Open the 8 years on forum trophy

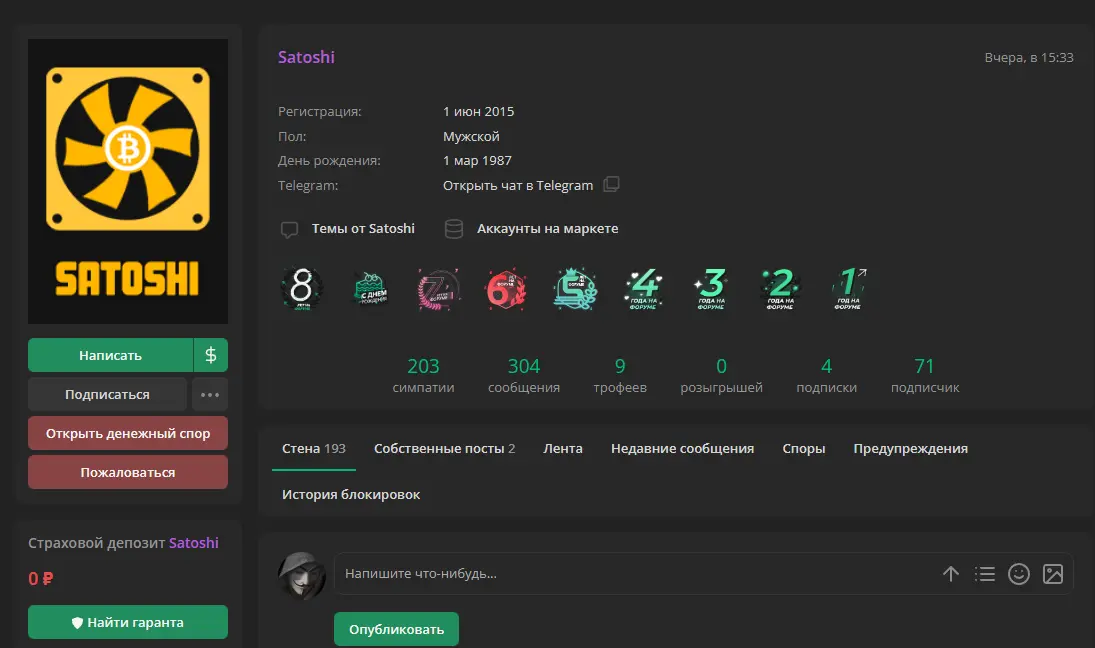[x=302, y=288]
